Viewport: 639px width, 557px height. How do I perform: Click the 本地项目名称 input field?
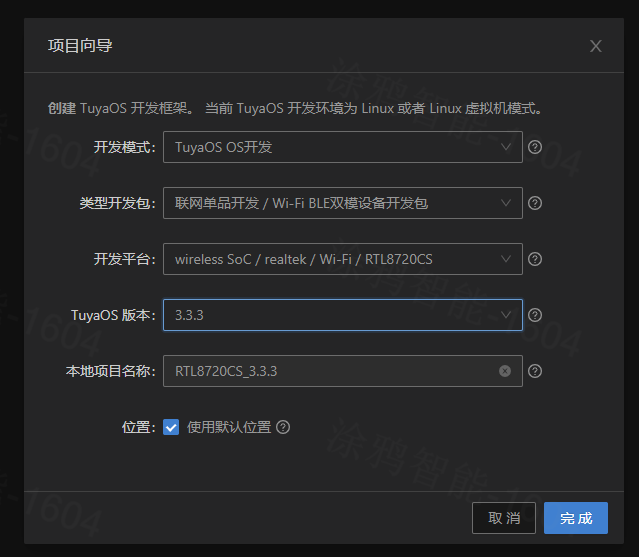click(x=343, y=371)
